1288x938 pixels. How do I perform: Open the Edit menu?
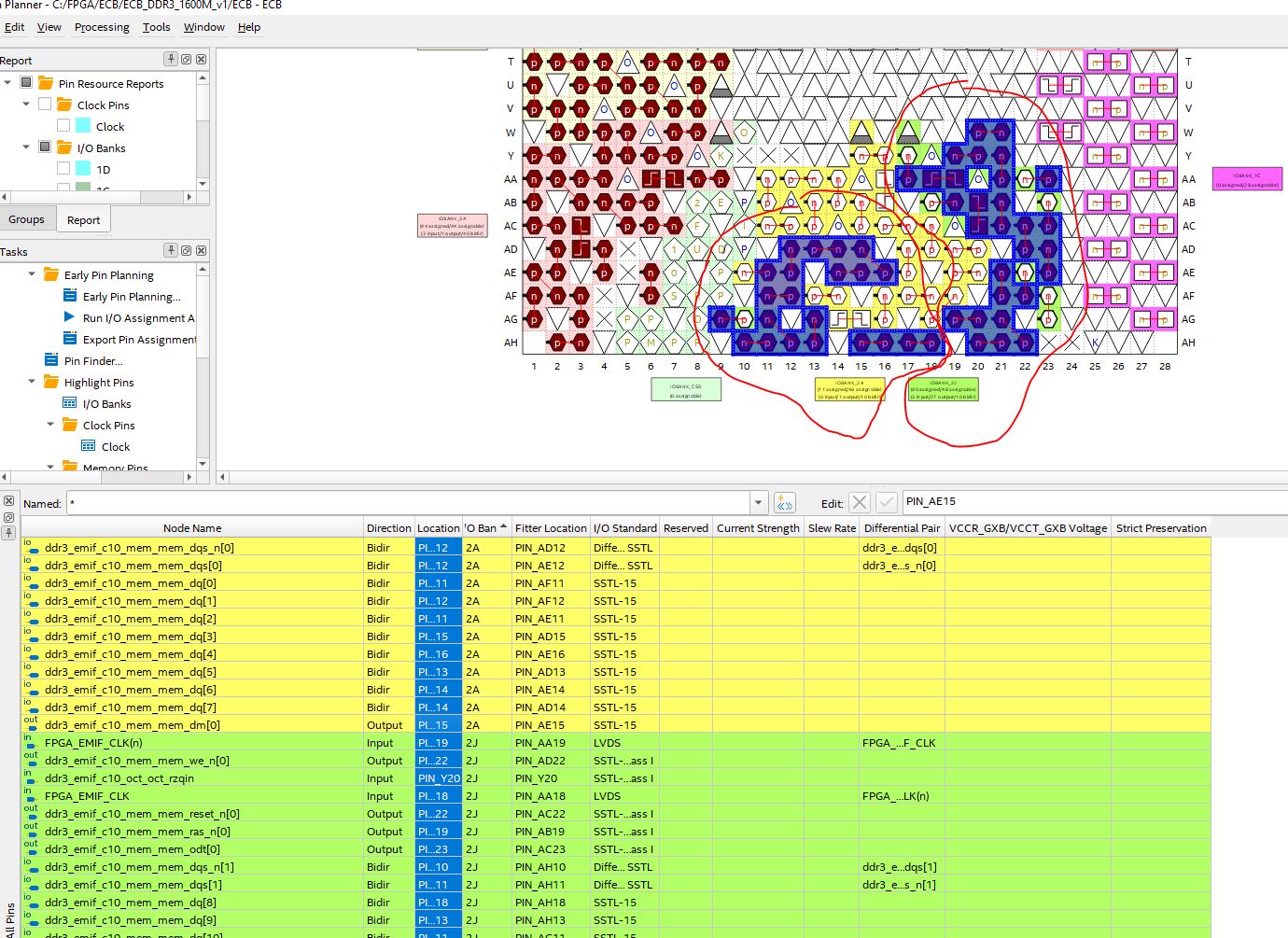14,27
